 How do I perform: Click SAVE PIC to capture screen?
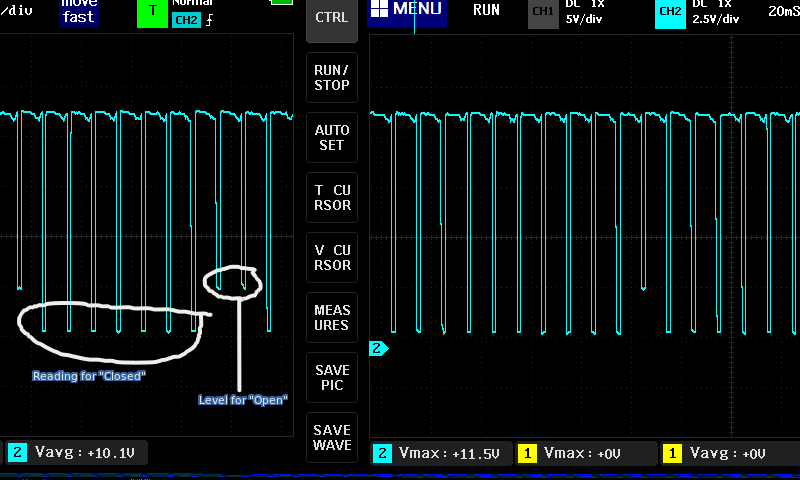332,378
